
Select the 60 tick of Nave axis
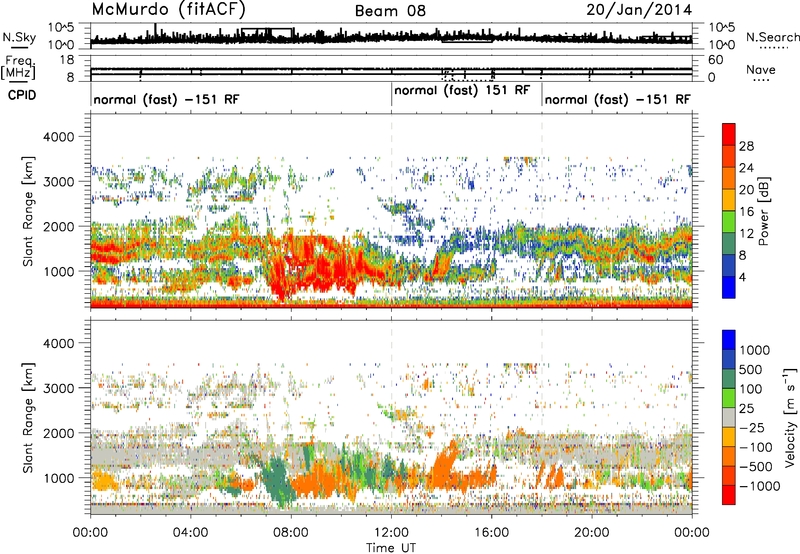(x=715, y=60)
